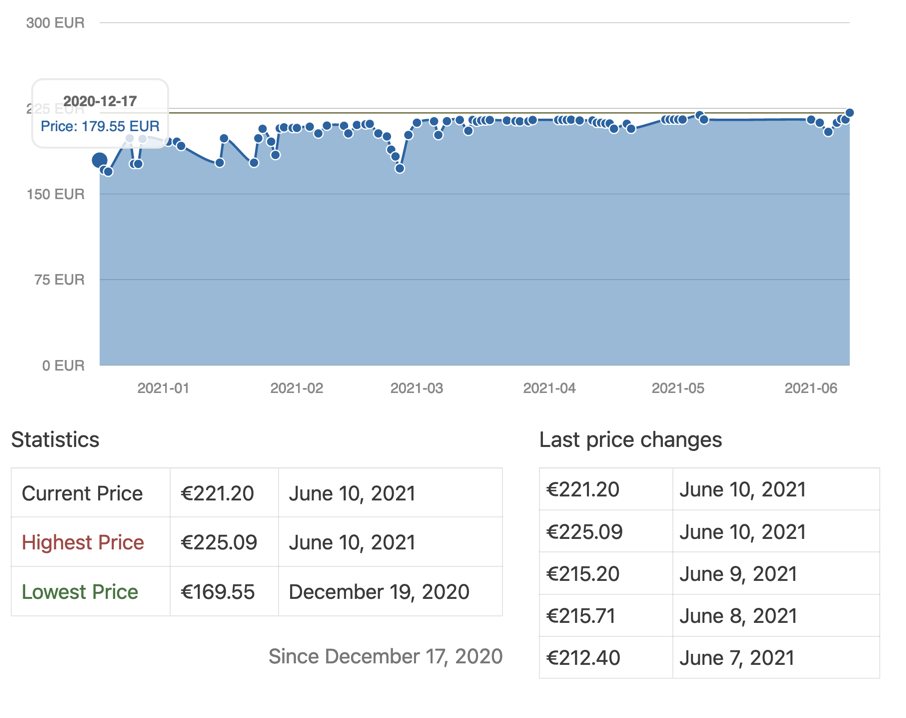Click the lowest dip point near 2021-03
Viewport: 906px width, 718px height.
pos(400,169)
